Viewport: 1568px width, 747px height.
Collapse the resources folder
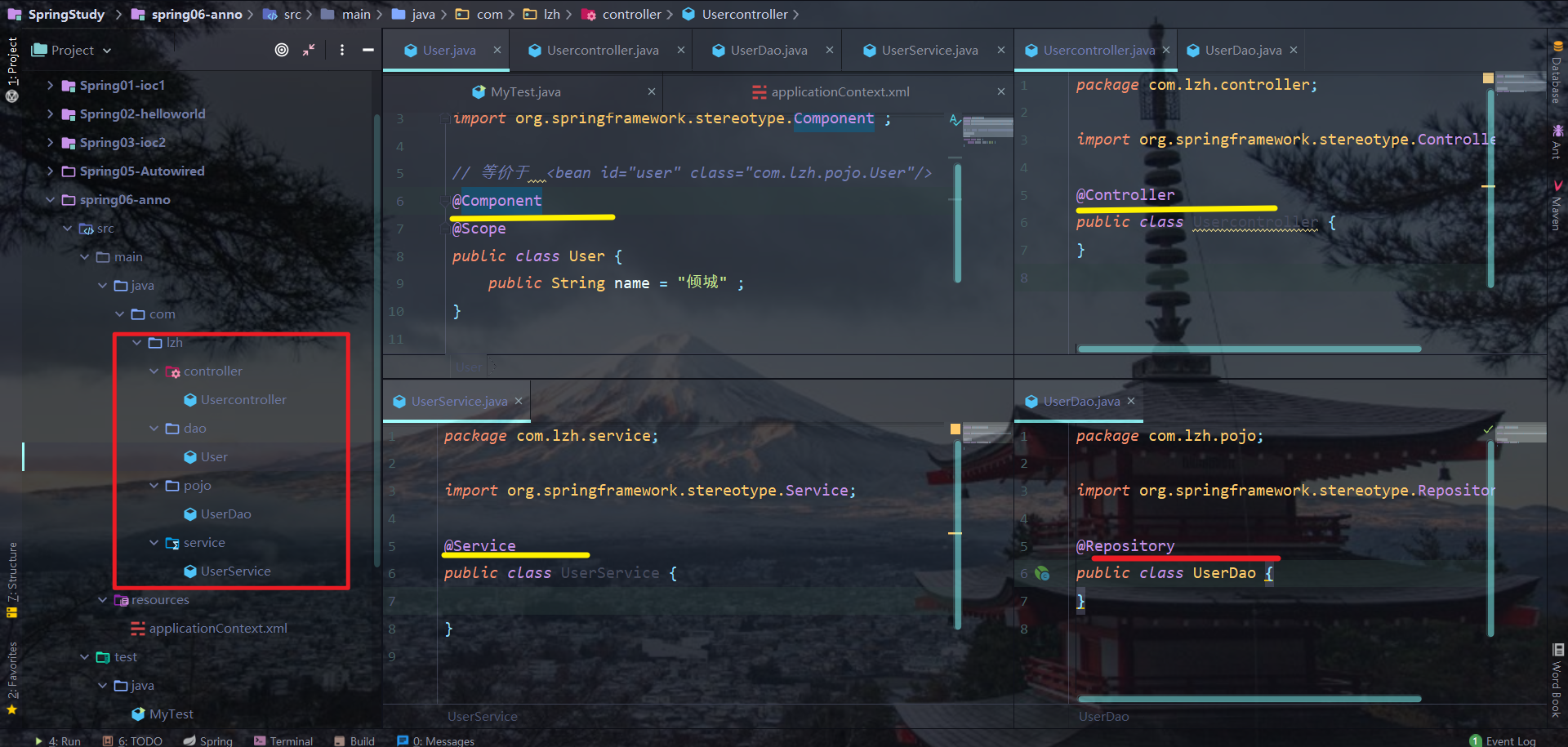pos(102,599)
